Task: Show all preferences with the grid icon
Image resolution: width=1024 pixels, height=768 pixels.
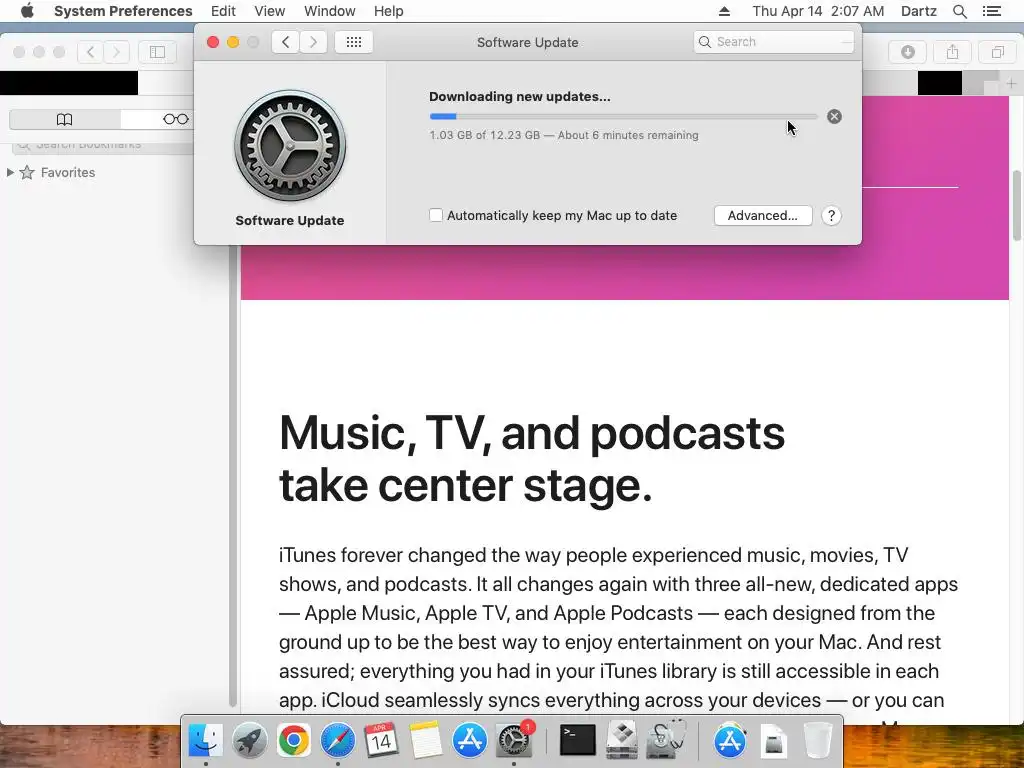Action: [x=353, y=42]
